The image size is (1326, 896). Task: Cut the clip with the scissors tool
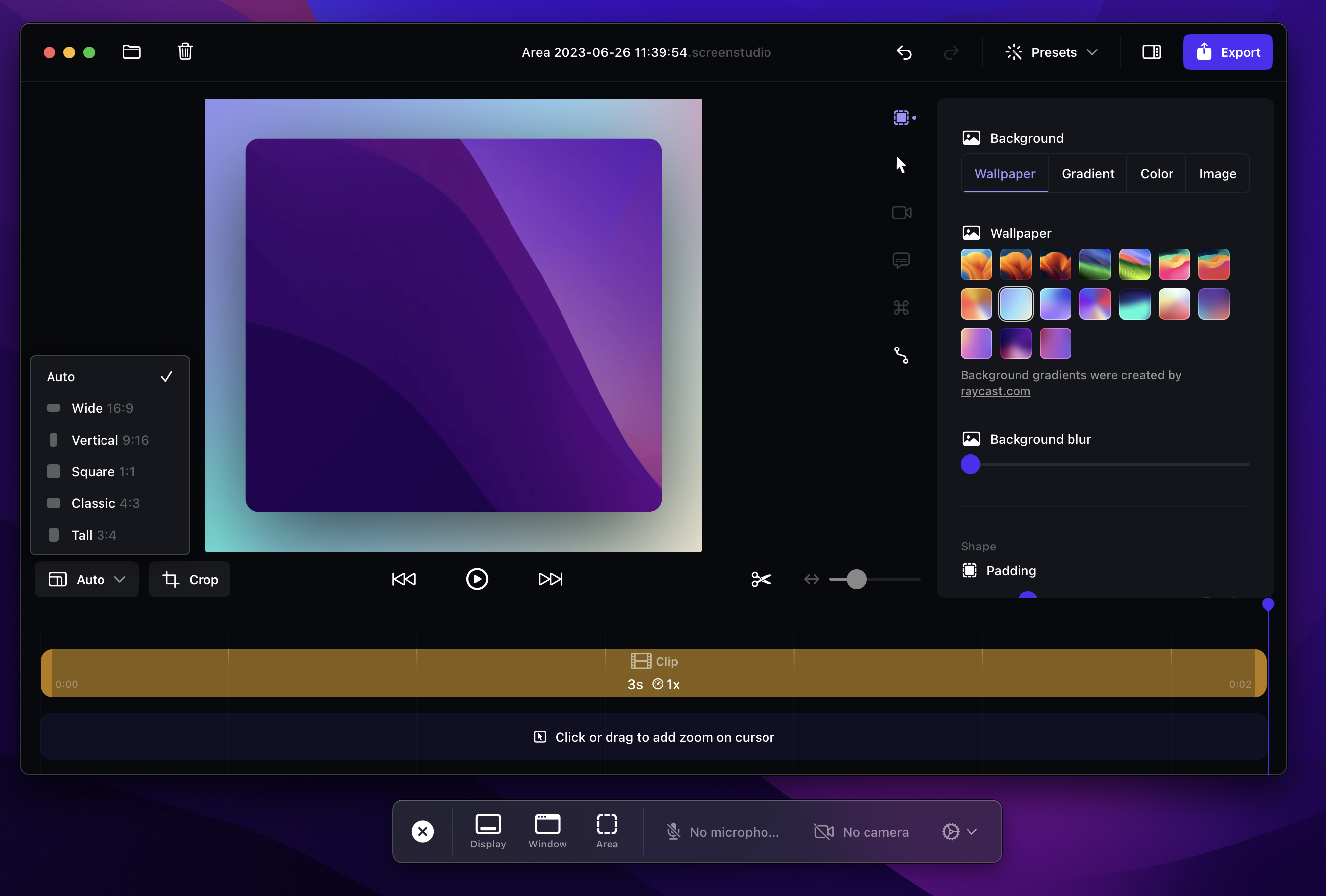click(x=761, y=579)
